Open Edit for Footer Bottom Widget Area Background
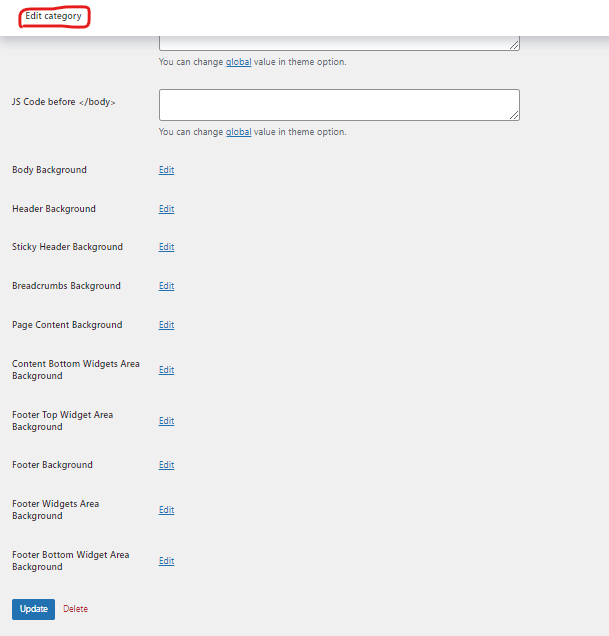The width and height of the screenshot is (609, 636). pyautogui.click(x=166, y=561)
